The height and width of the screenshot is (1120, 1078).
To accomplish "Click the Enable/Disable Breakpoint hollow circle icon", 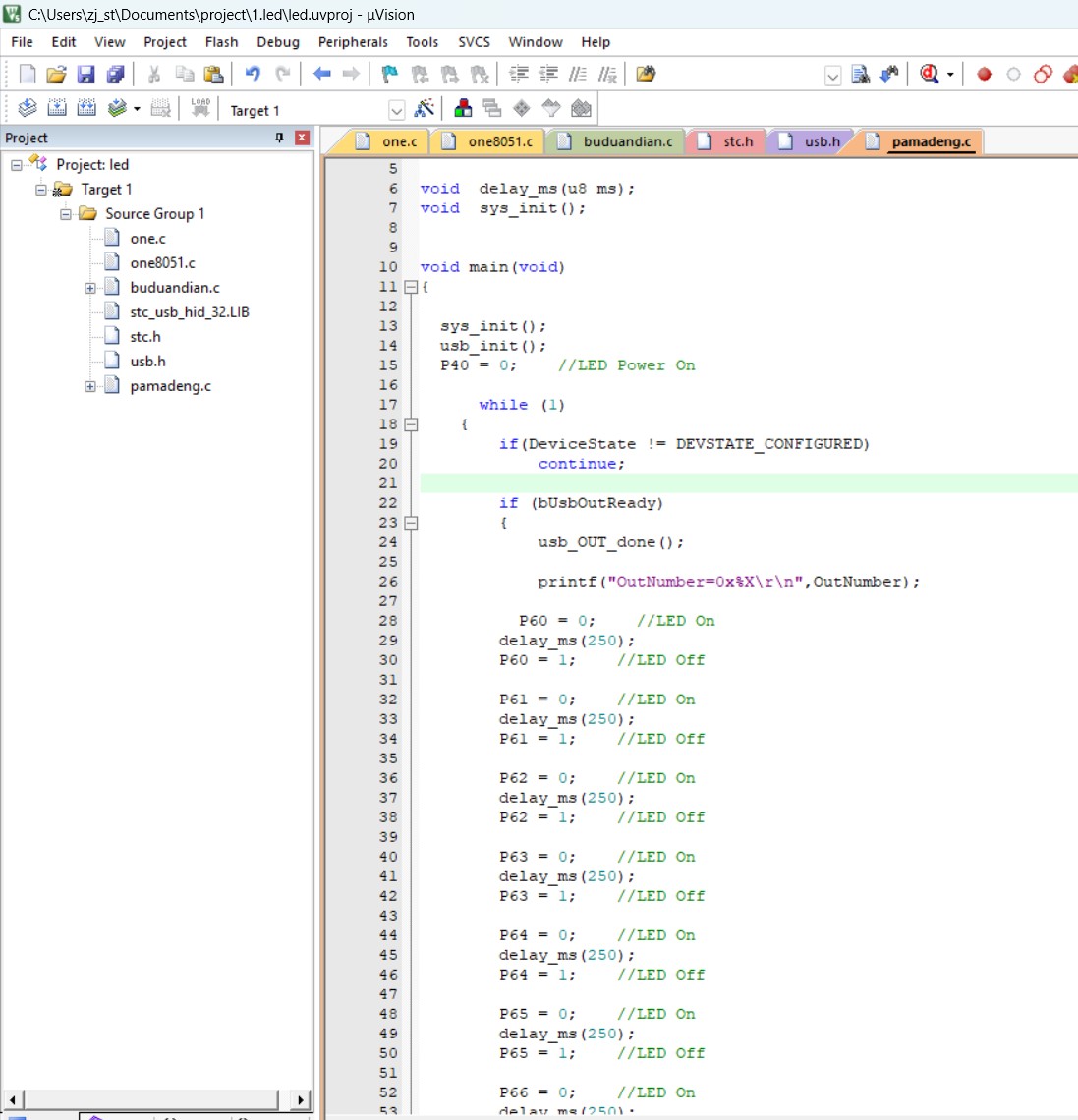I will 1013,75.
